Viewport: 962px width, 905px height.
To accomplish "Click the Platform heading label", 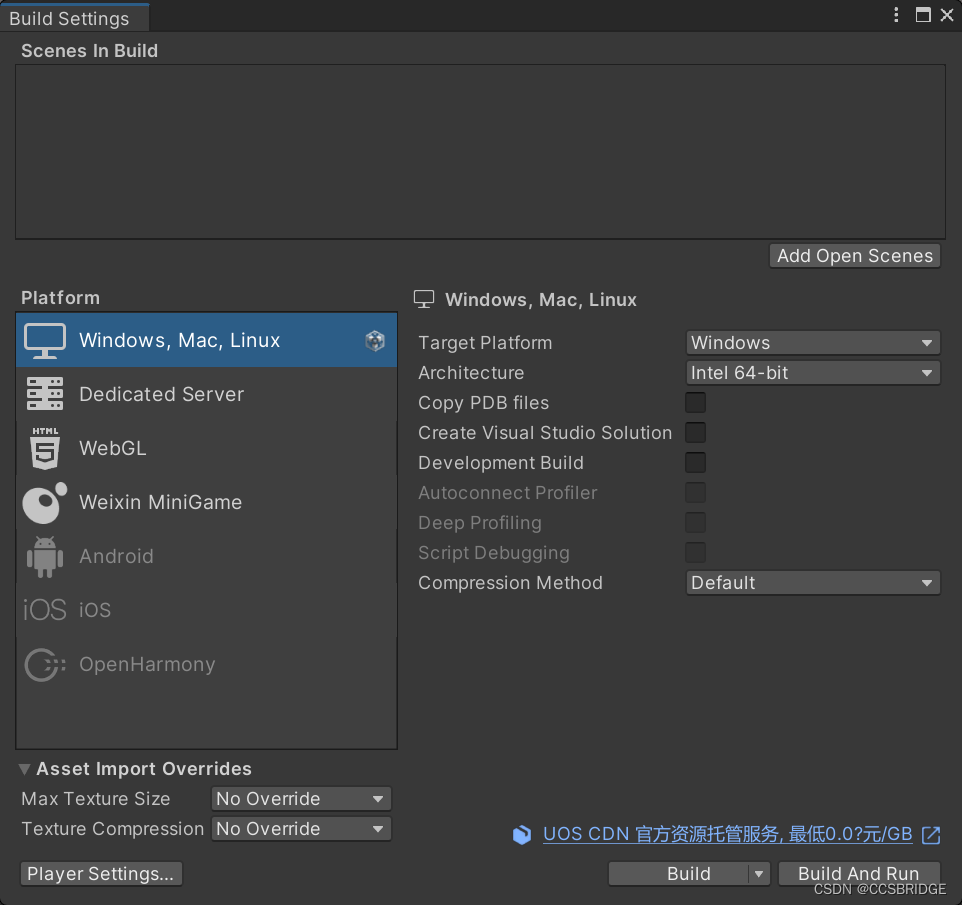I will pyautogui.click(x=61, y=298).
